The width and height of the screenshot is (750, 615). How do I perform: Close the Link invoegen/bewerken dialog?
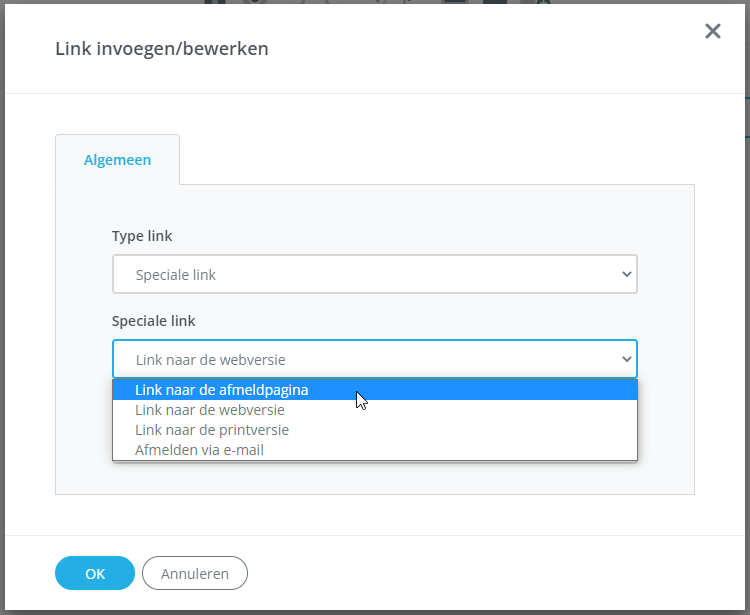[712, 31]
